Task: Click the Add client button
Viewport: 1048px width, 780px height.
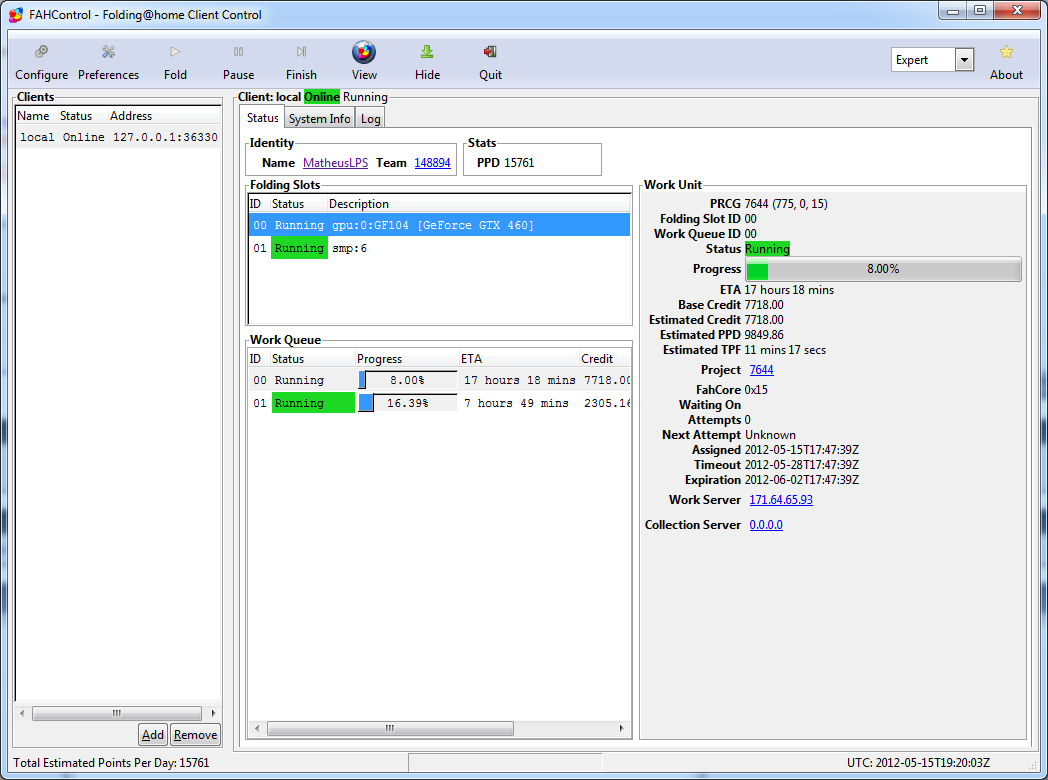Action: pos(153,735)
